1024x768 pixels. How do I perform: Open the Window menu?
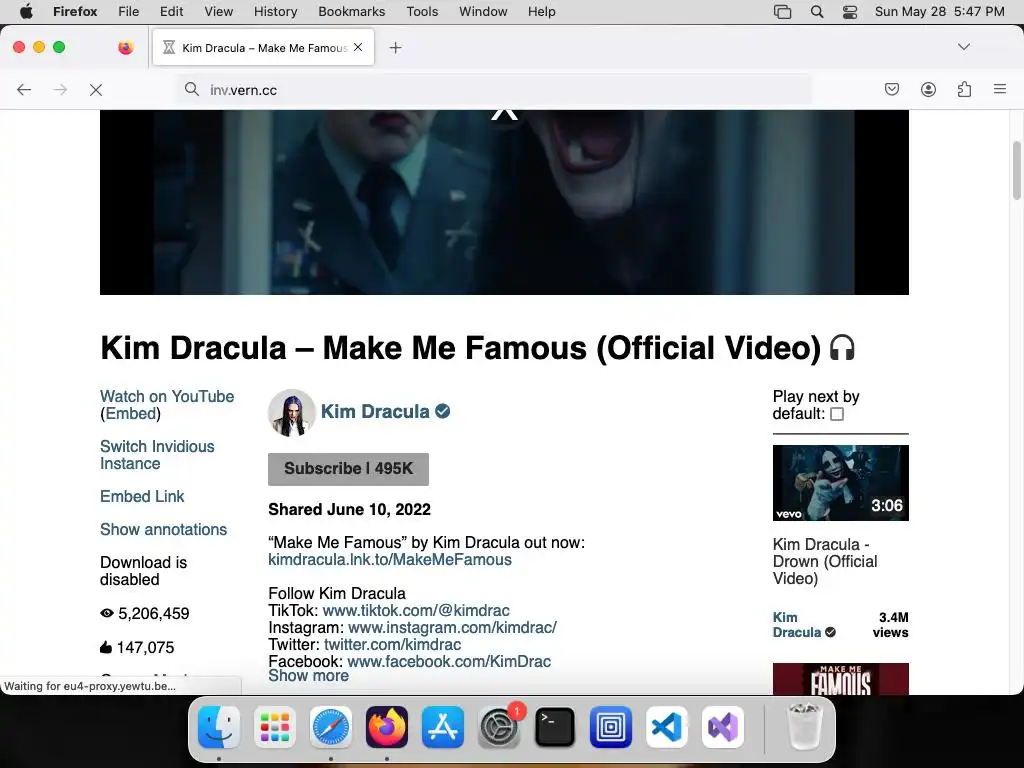(x=483, y=12)
